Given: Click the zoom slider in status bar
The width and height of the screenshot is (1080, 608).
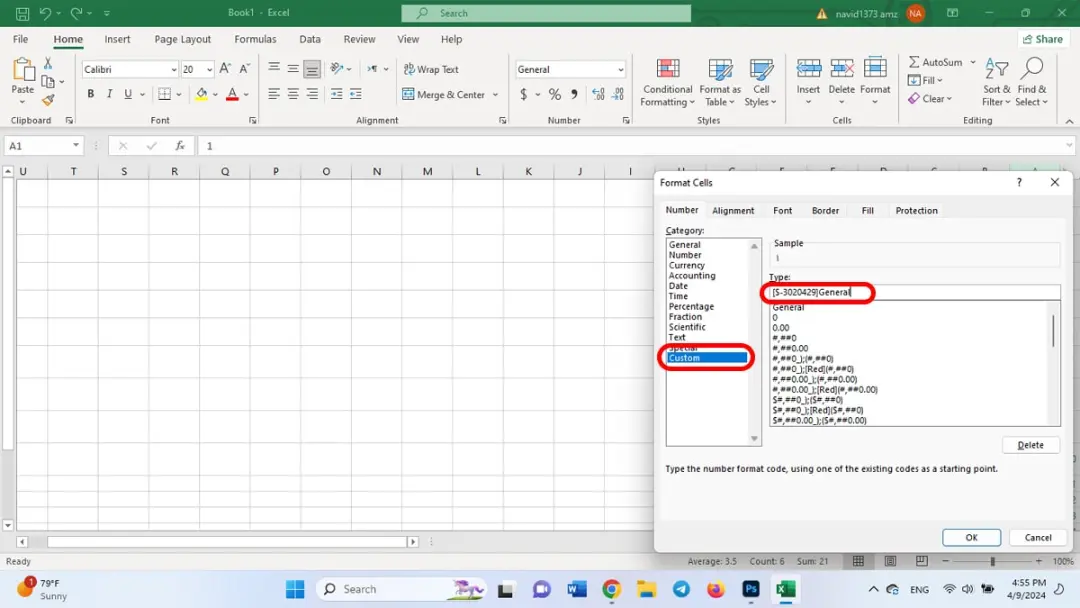Looking at the screenshot, I should [x=992, y=561].
